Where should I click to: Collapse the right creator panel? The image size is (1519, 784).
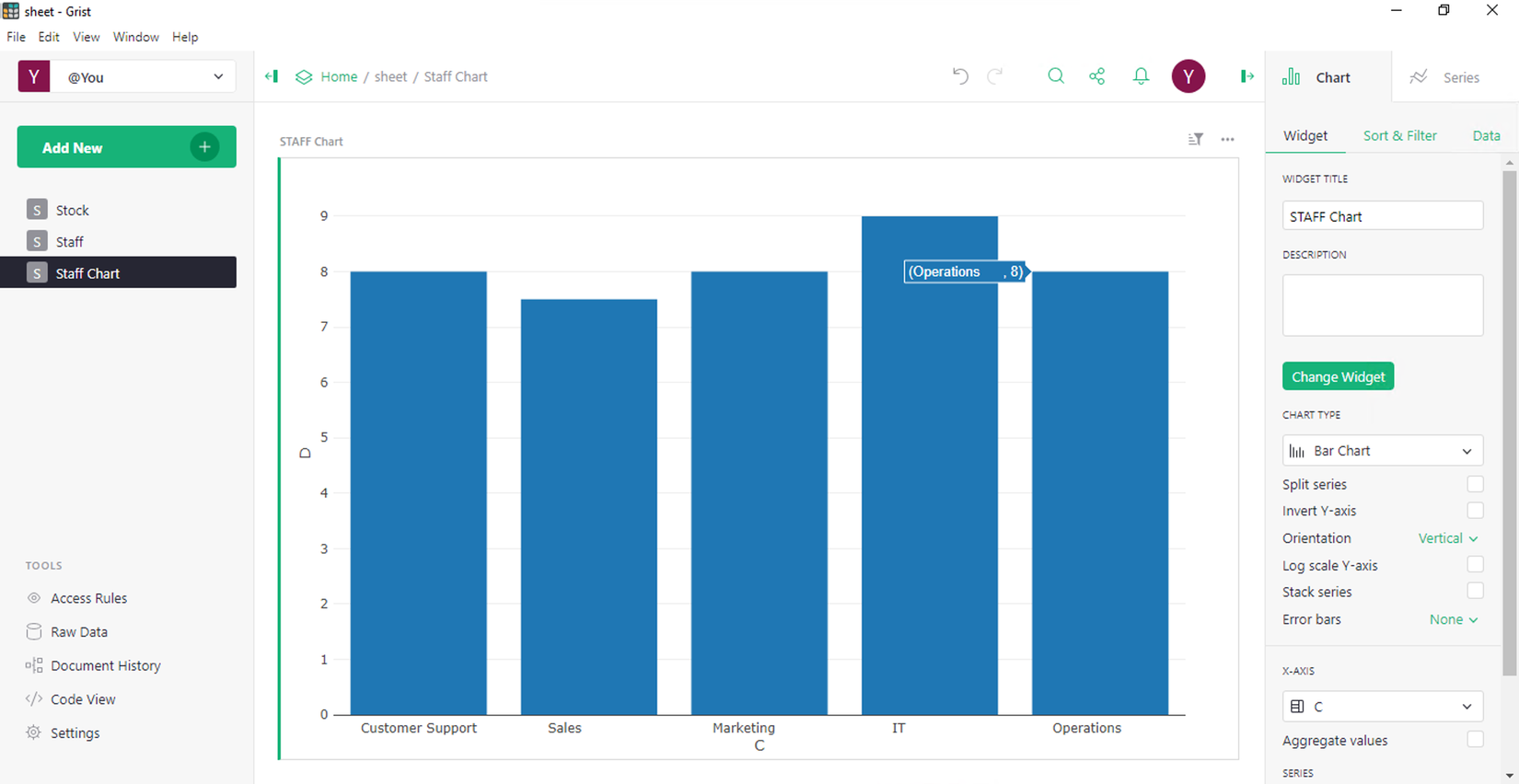click(1247, 76)
